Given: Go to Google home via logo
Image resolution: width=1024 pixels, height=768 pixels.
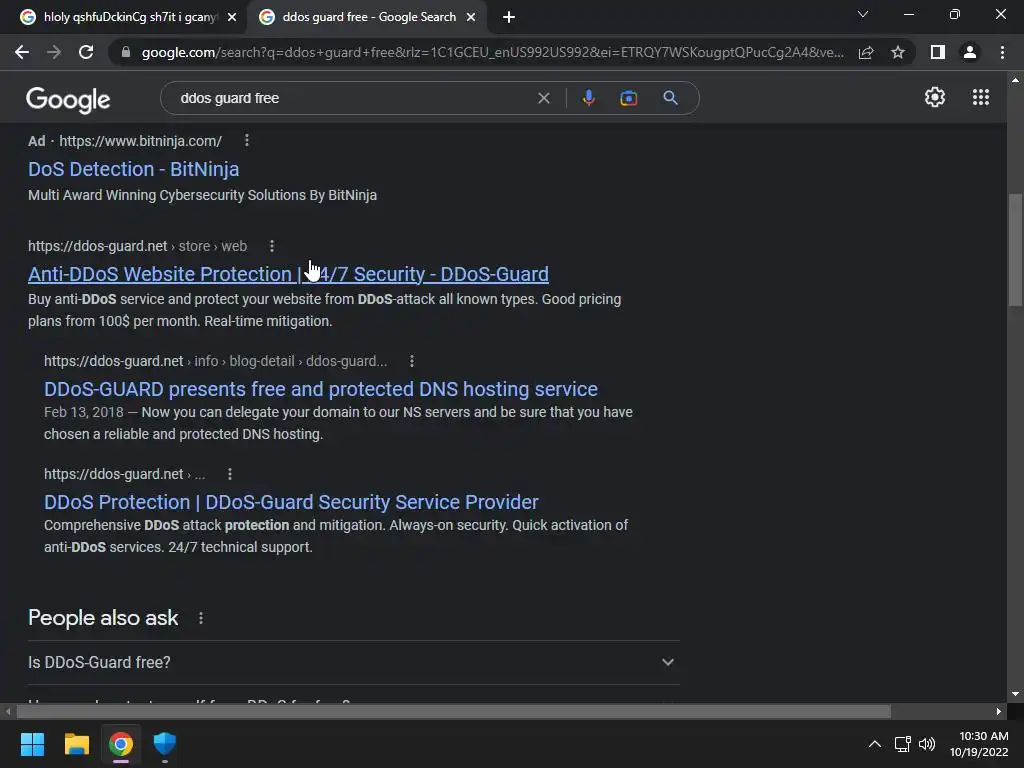Looking at the screenshot, I should pos(68,99).
